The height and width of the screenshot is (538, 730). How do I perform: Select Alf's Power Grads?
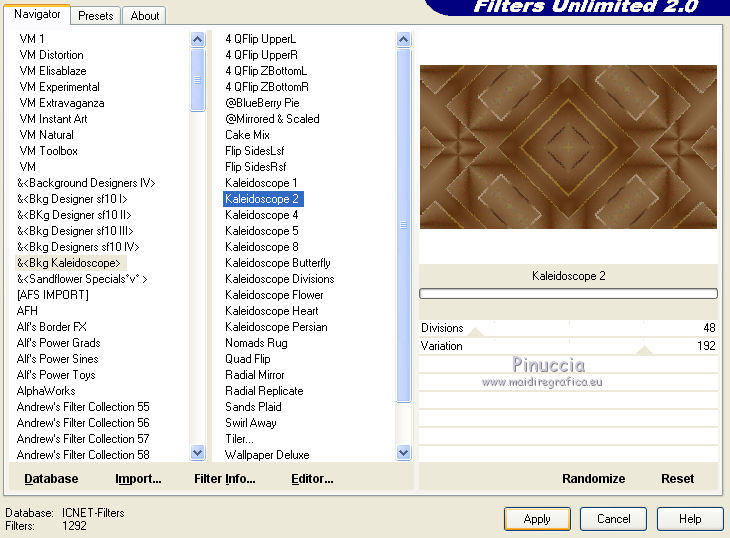59,343
